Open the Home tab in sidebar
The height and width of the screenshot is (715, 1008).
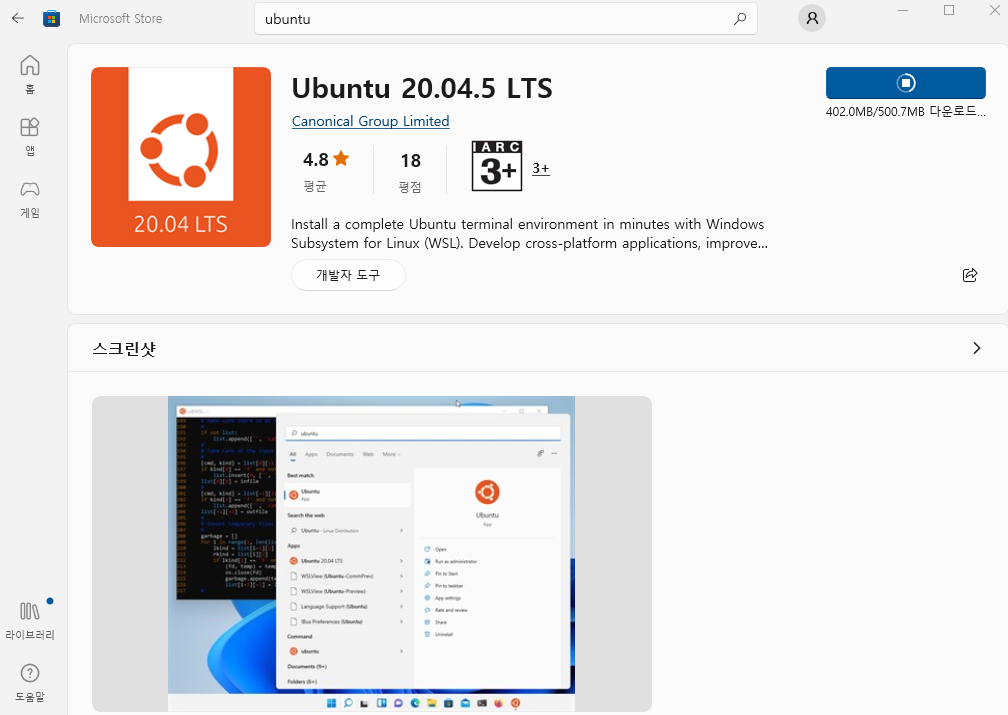tap(30, 73)
